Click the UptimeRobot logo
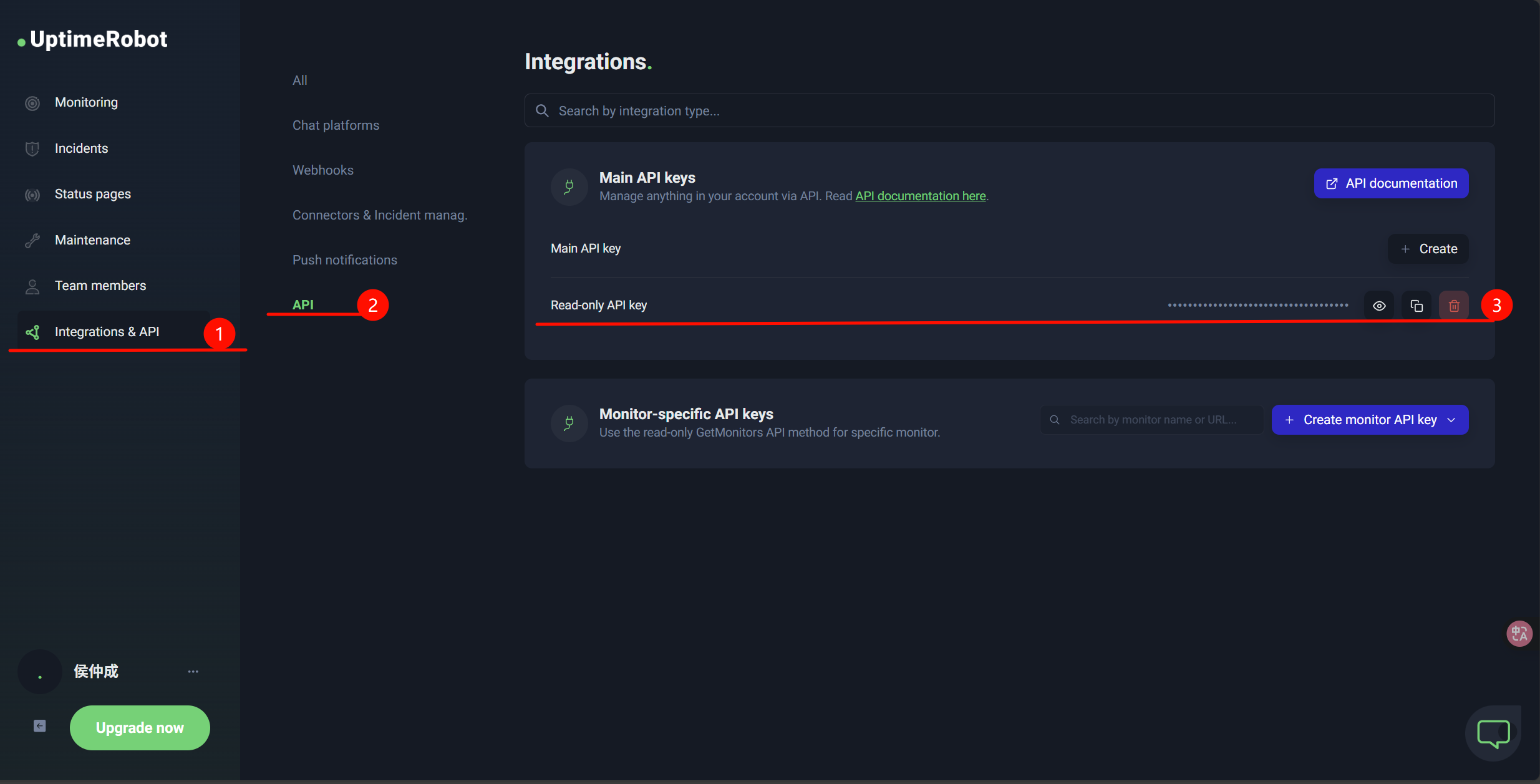Screen dimensions: 1540x784 coord(92,39)
